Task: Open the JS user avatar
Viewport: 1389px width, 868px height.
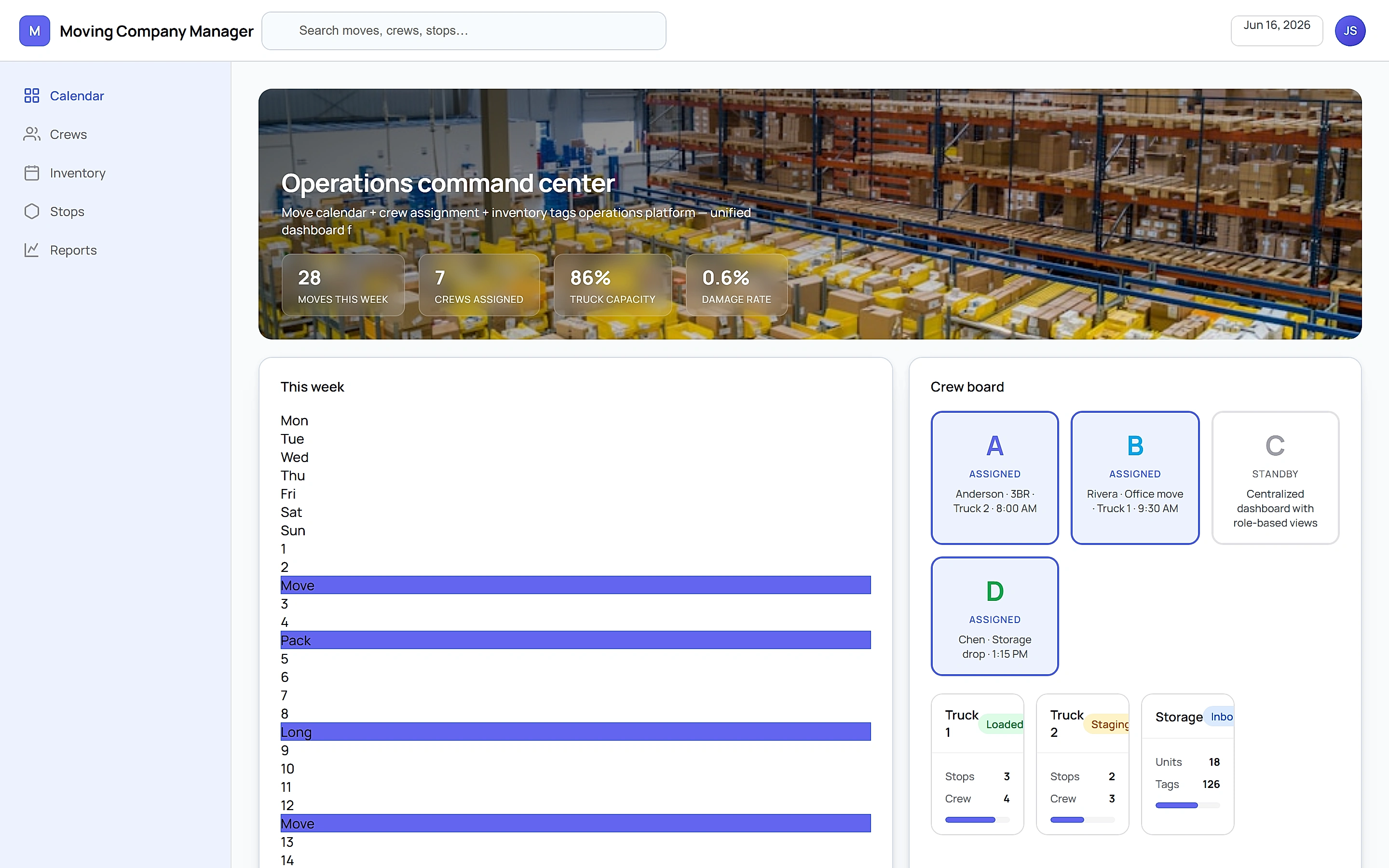Action: point(1349,31)
